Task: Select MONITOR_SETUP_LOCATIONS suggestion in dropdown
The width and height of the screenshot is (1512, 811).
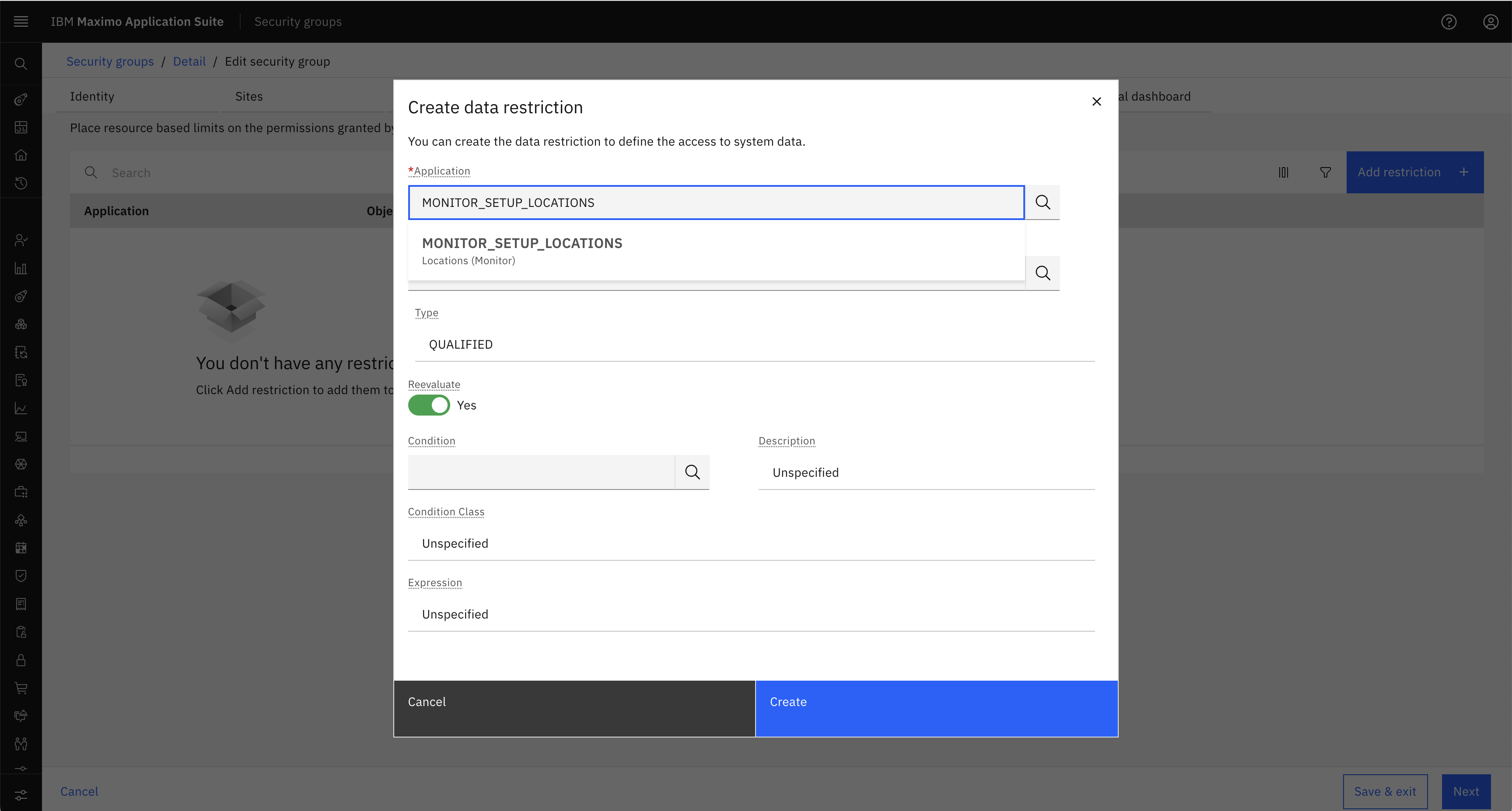Action: (716, 251)
